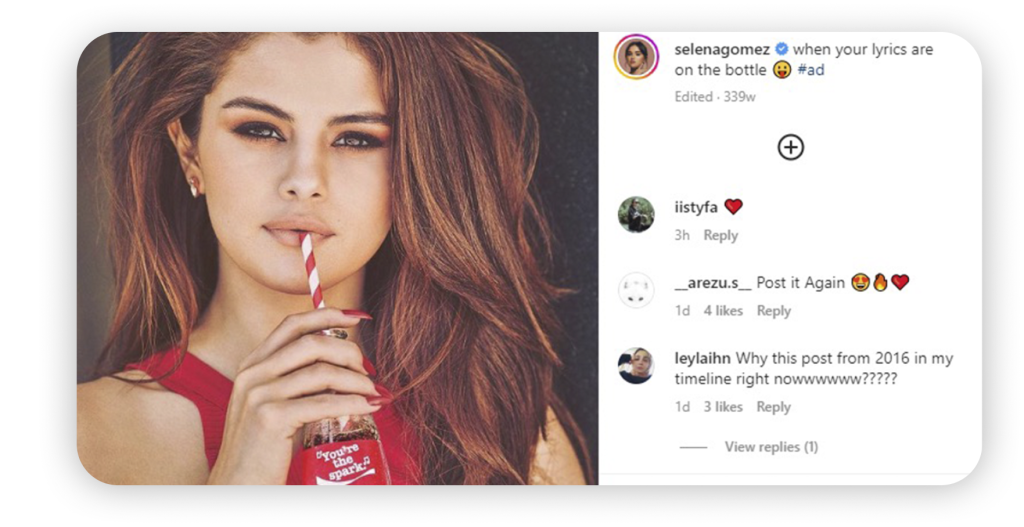View the 4 likes on __arezu.s__ comment
Screen dimensions: 1024x527
tap(723, 311)
